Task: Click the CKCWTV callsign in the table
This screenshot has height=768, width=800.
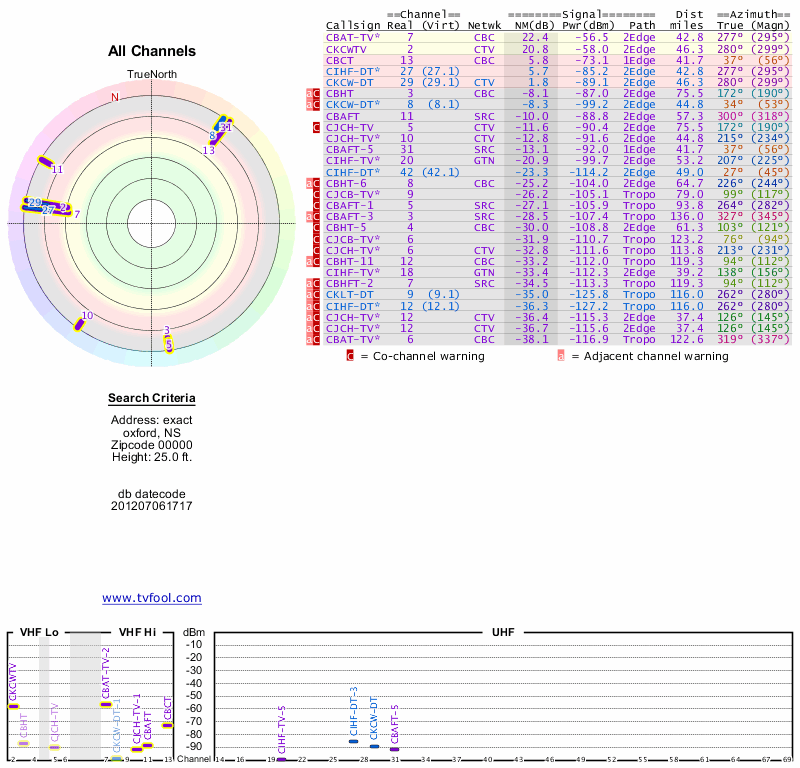Action: tap(348, 49)
